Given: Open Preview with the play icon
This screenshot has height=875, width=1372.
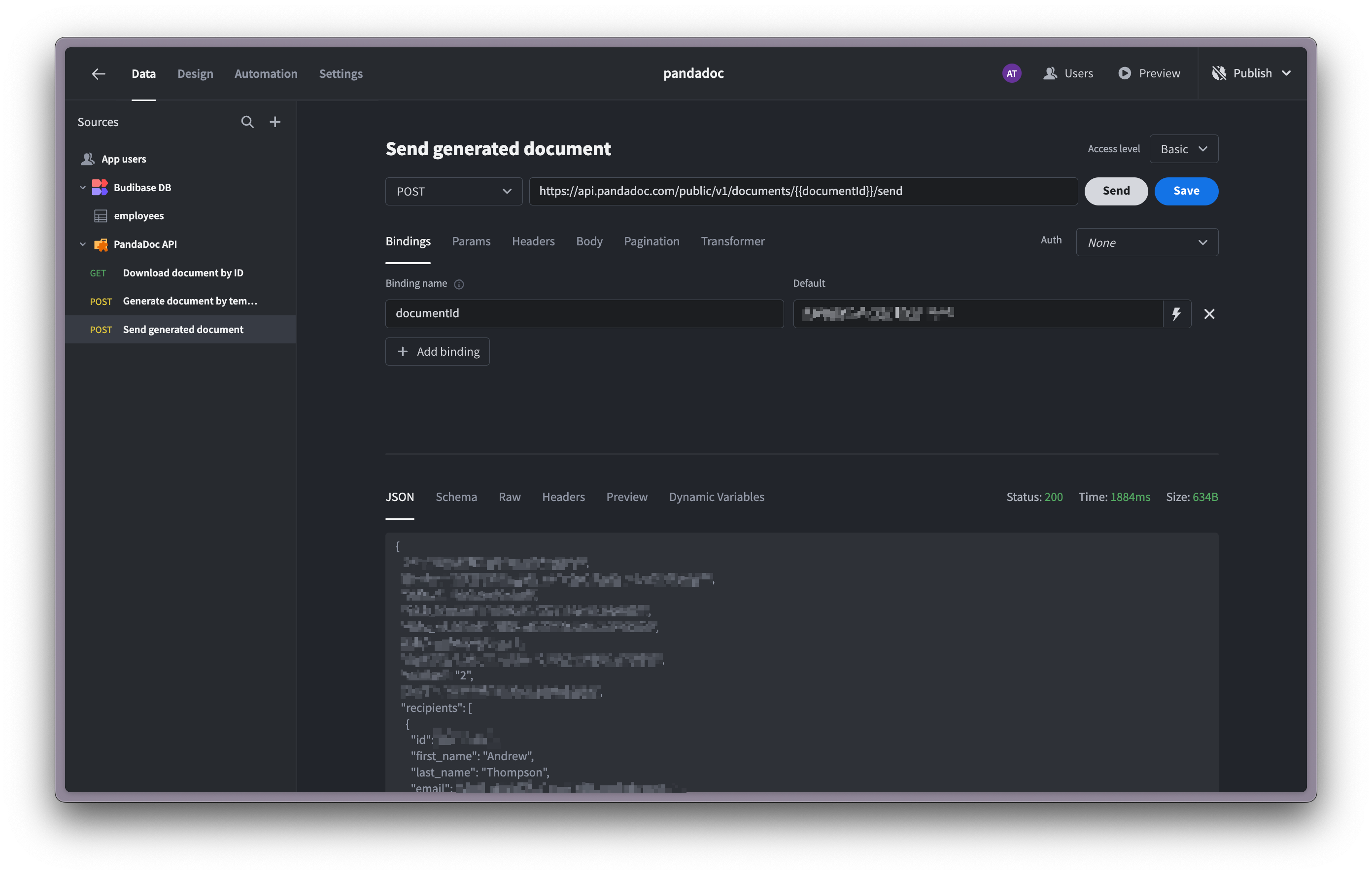Looking at the screenshot, I should click(1124, 73).
